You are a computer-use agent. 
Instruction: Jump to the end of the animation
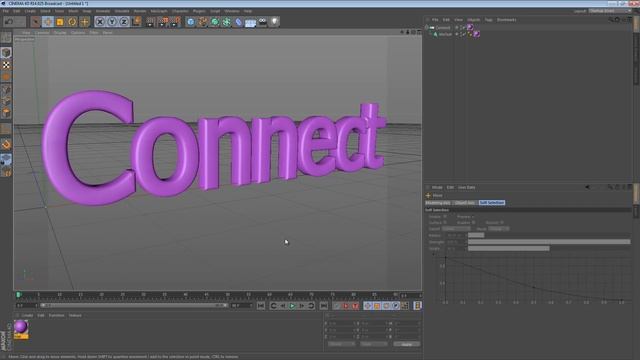coord(324,306)
